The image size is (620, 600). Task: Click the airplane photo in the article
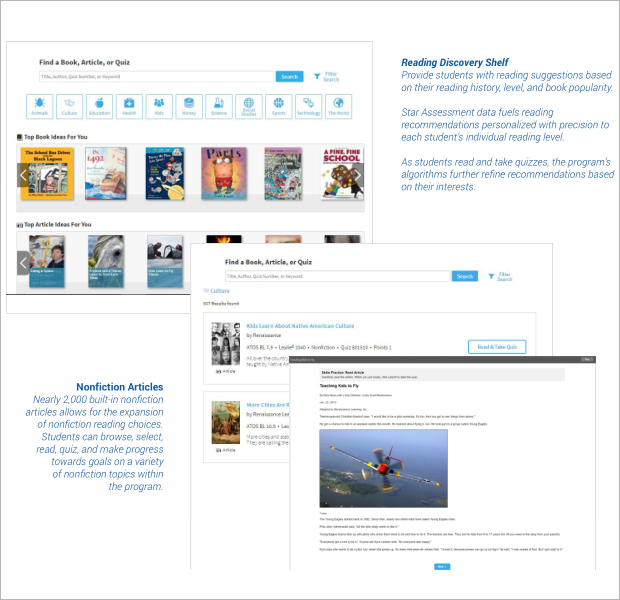coord(384,468)
